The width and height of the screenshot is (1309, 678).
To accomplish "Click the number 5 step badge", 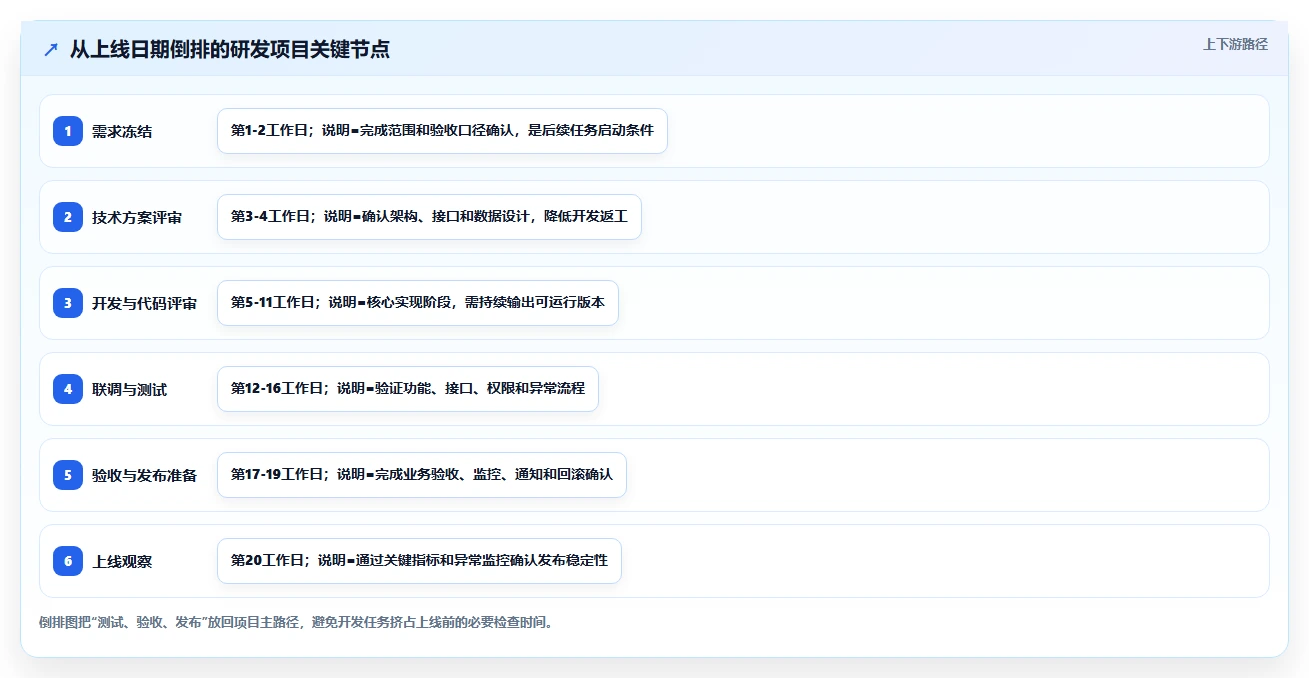I will (68, 474).
